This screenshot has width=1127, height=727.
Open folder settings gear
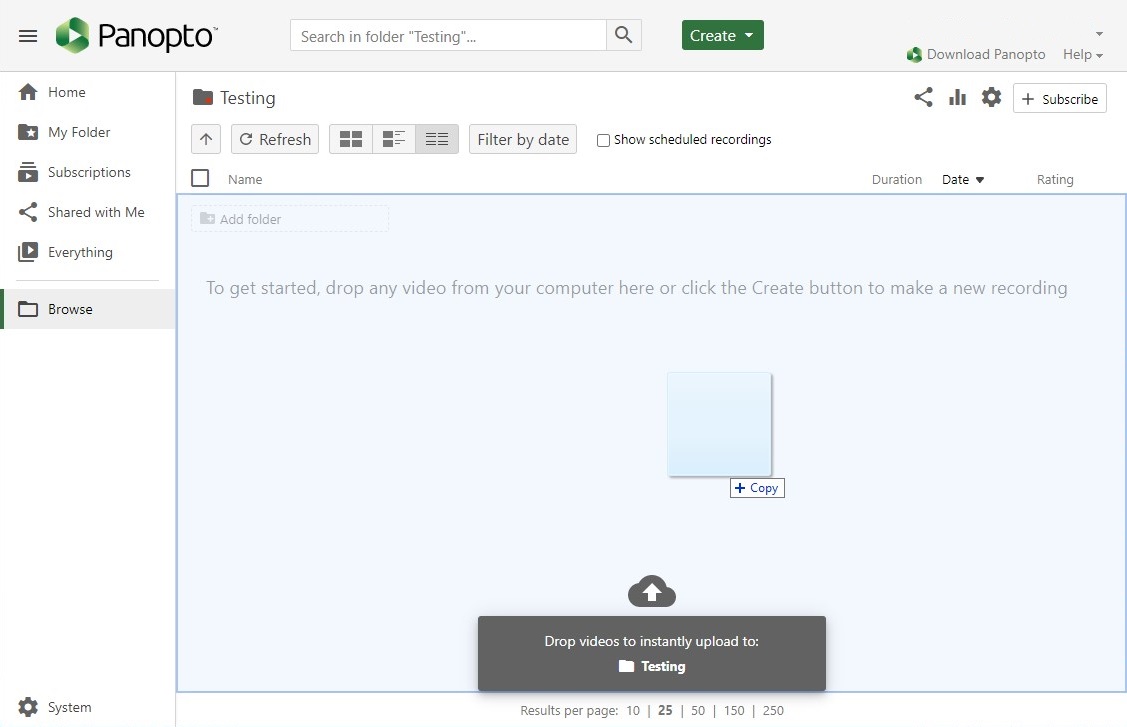pos(991,98)
